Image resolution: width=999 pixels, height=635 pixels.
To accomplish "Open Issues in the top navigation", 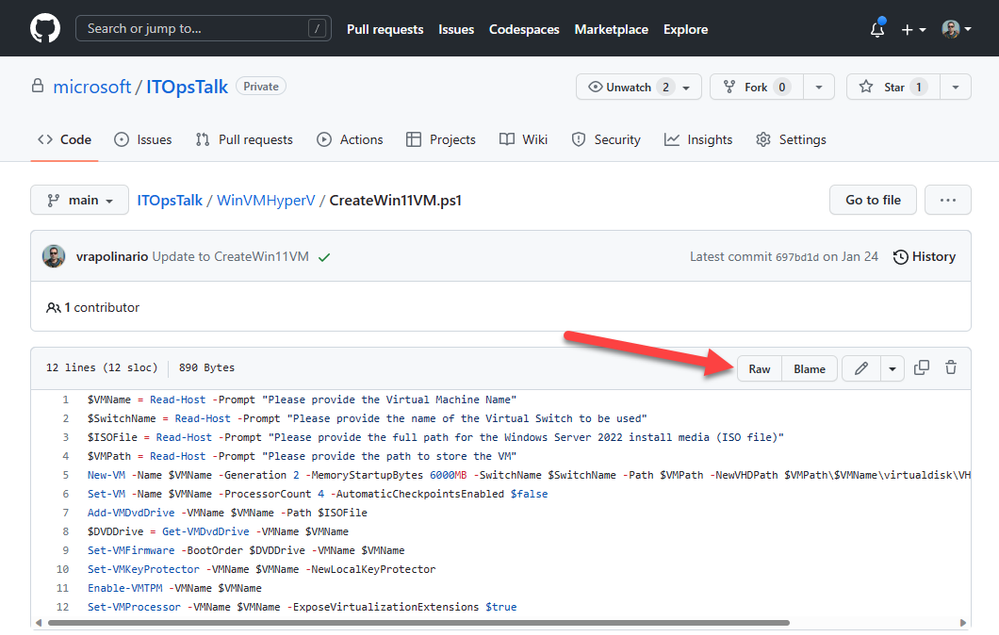I will click(x=456, y=29).
